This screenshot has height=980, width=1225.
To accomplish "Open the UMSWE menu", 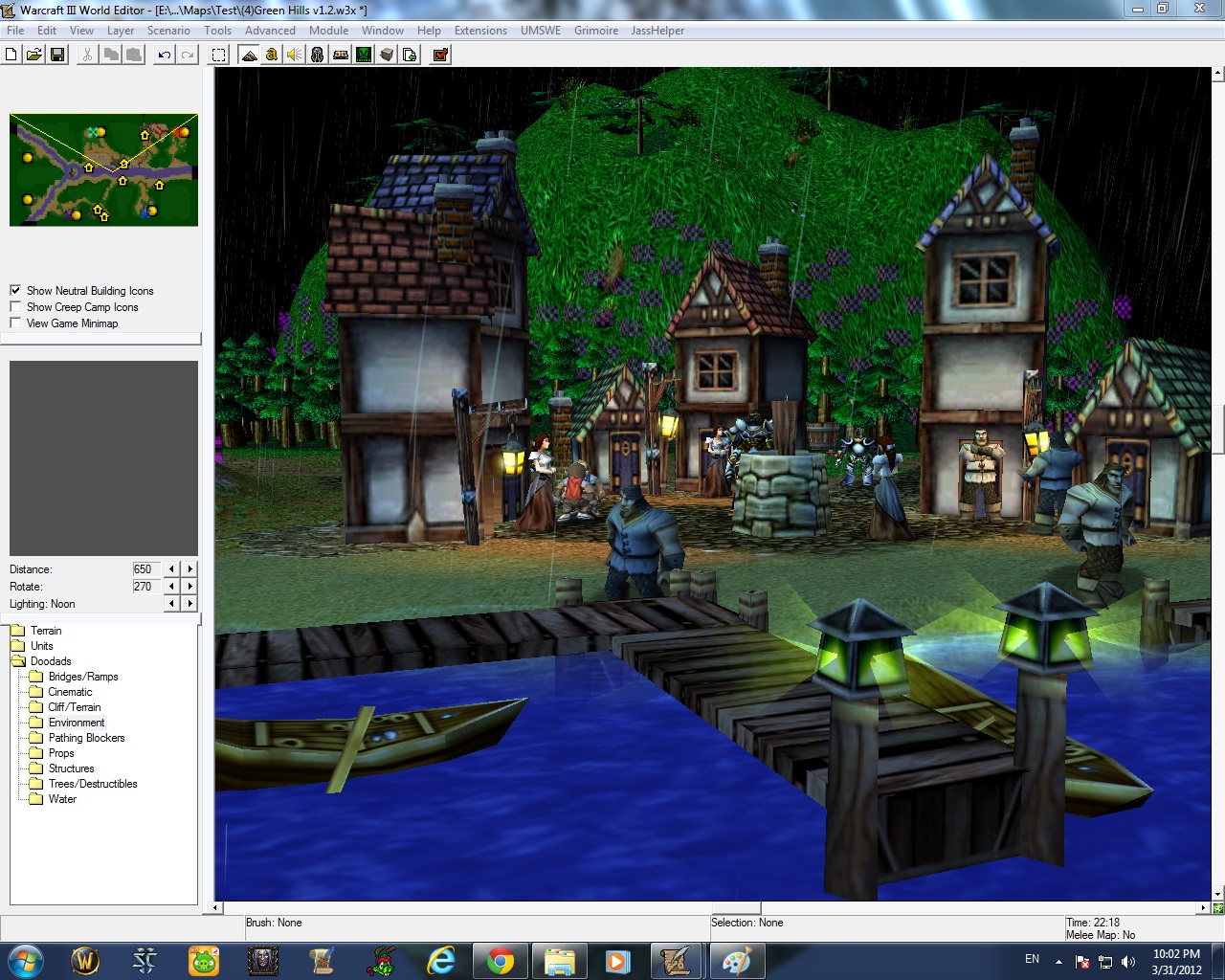I will [541, 31].
